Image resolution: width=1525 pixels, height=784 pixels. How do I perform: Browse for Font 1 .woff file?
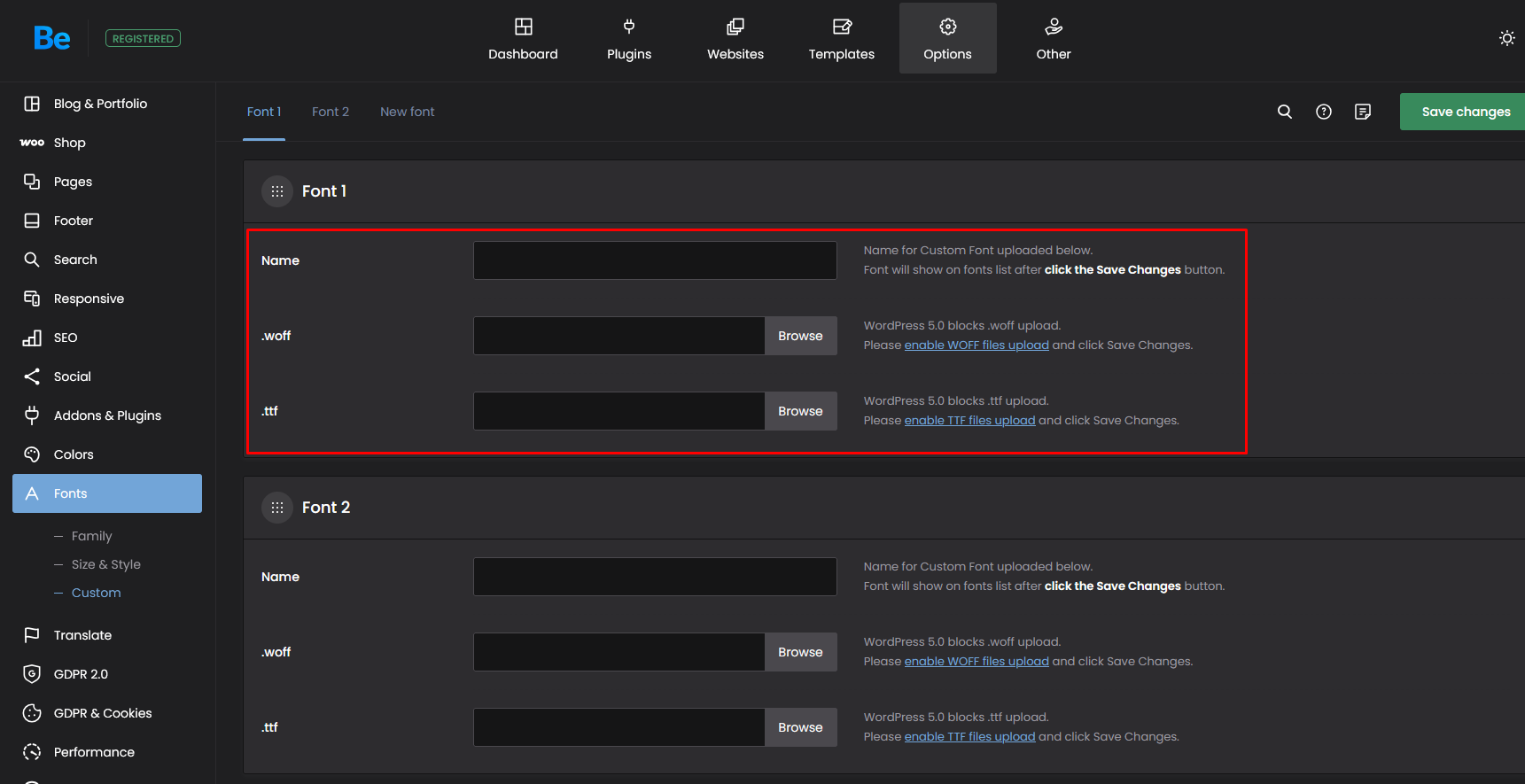click(x=800, y=336)
